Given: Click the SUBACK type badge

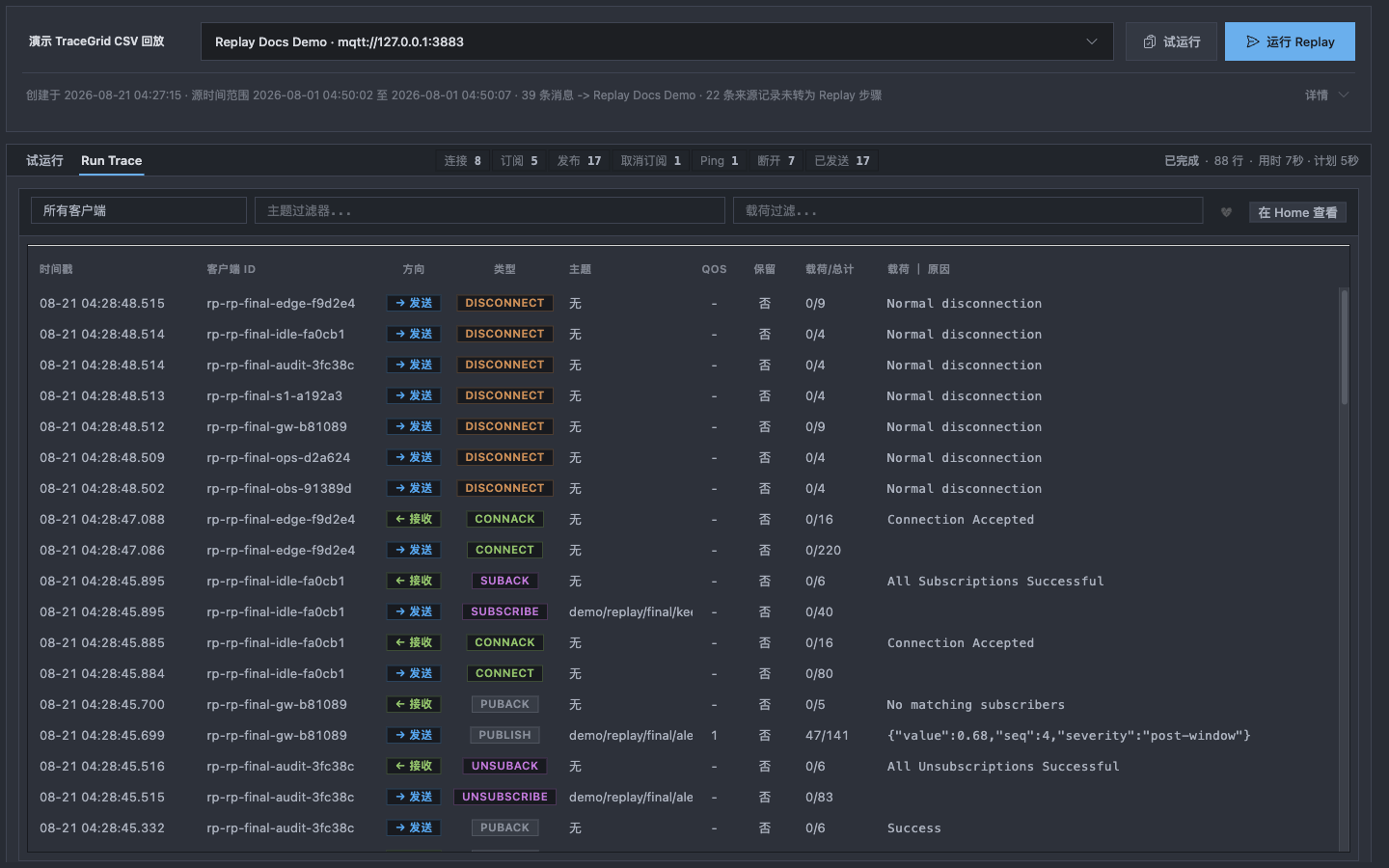Looking at the screenshot, I should (504, 581).
